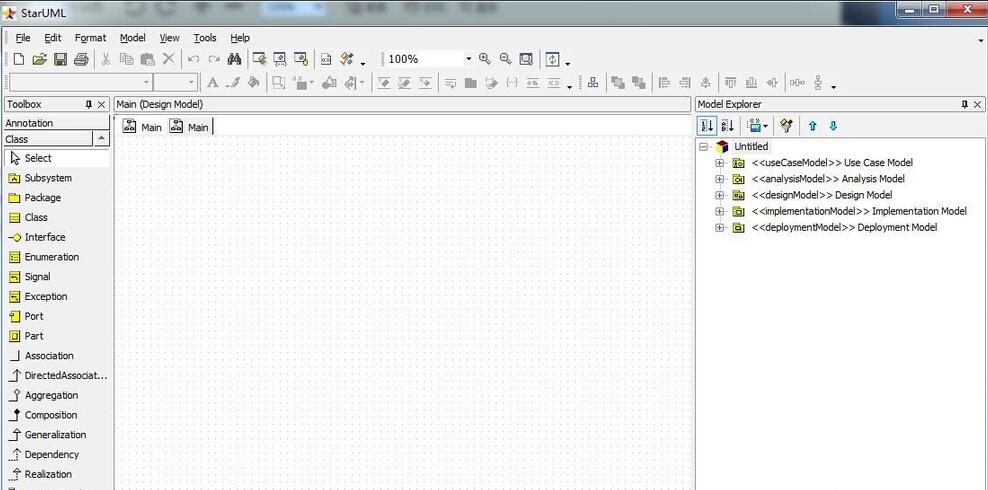Click the funnel filter icon in Model Explorer
This screenshot has height=490, width=988.
tap(786, 125)
